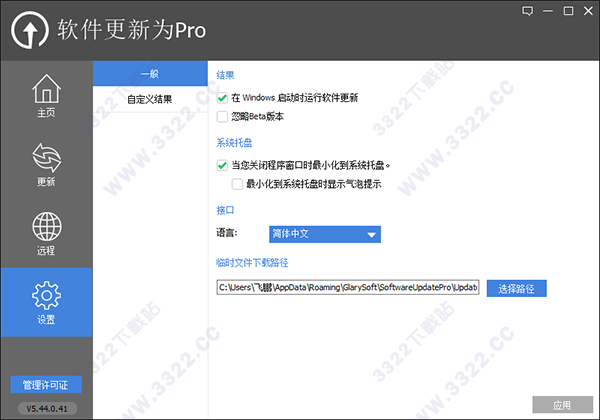Click the 选择路径 choose path button
Viewport: 600px width, 420px height.
[517, 288]
